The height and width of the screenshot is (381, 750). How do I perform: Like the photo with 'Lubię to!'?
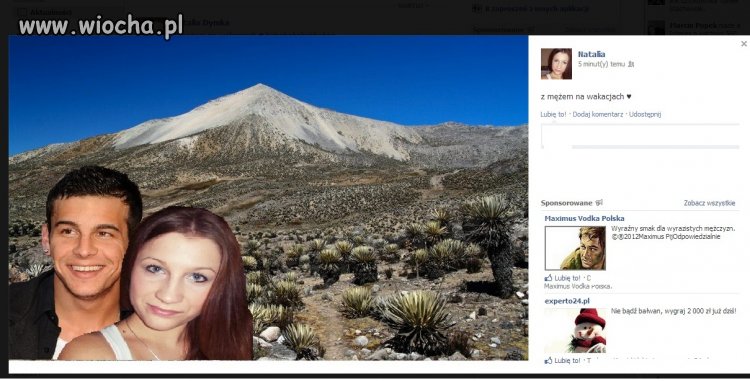pyautogui.click(x=553, y=114)
